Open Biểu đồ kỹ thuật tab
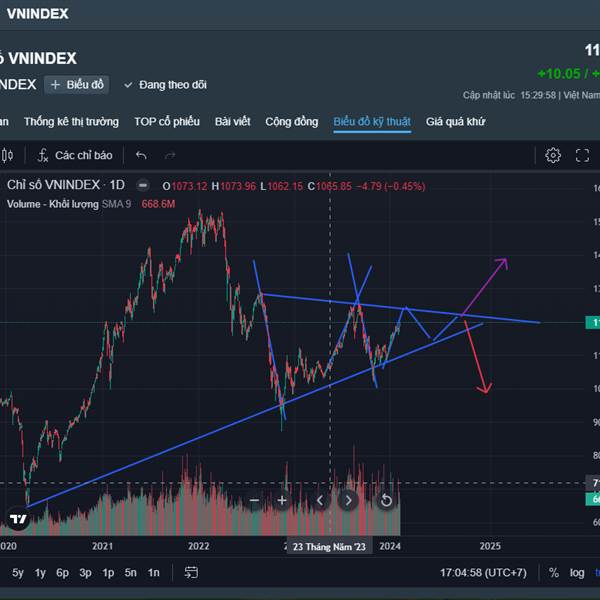The height and width of the screenshot is (600, 600). point(372,122)
